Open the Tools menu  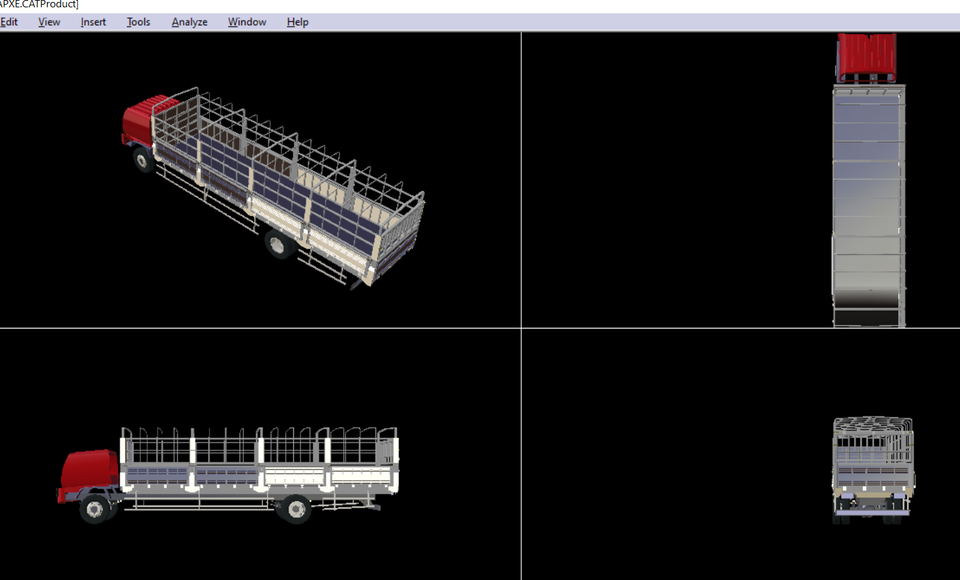tap(138, 22)
